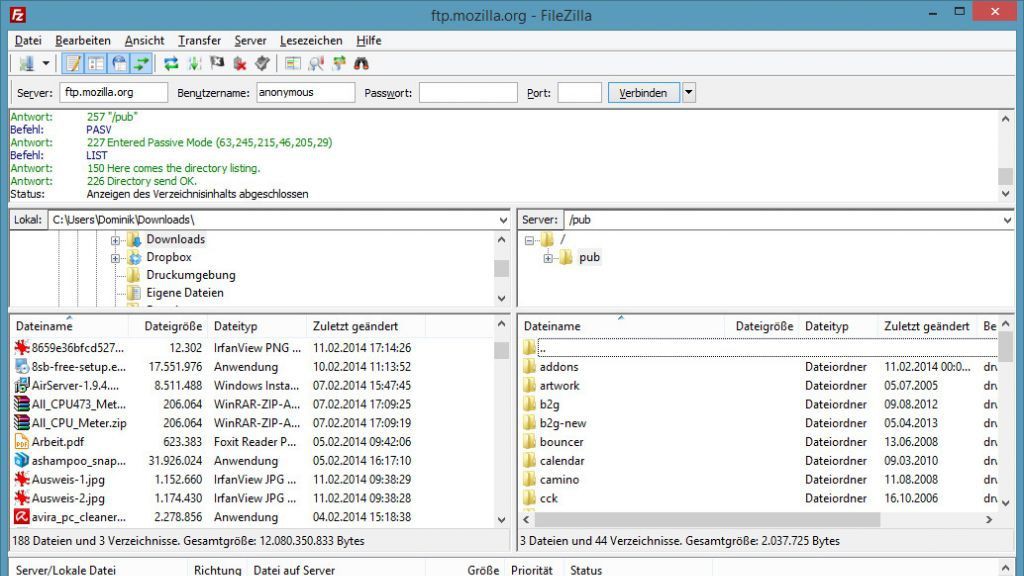Click the disconnect from server icon
The width and height of the screenshot is (1024, 576).
[240, 64]
